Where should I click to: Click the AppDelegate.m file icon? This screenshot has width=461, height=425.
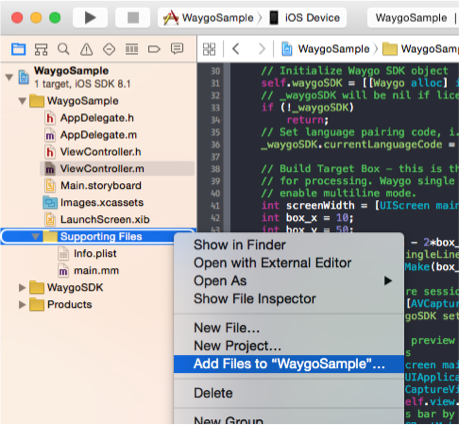[x=50, y=135]
